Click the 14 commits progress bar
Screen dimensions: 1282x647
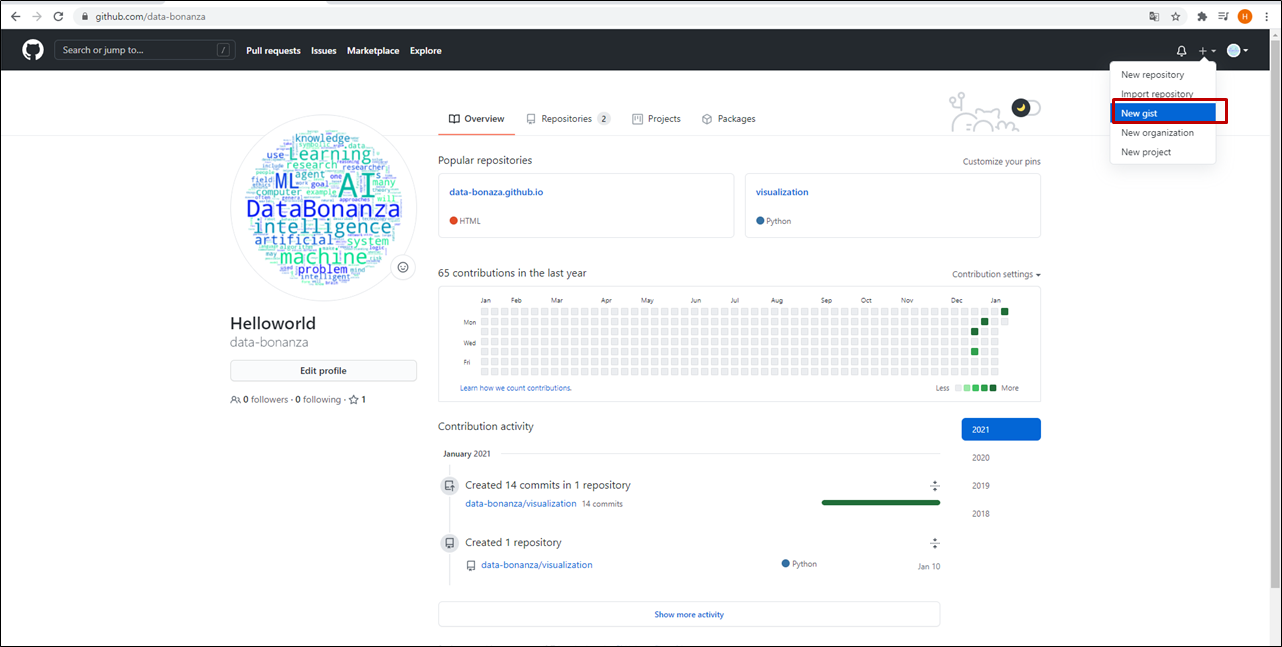(881, 503)
